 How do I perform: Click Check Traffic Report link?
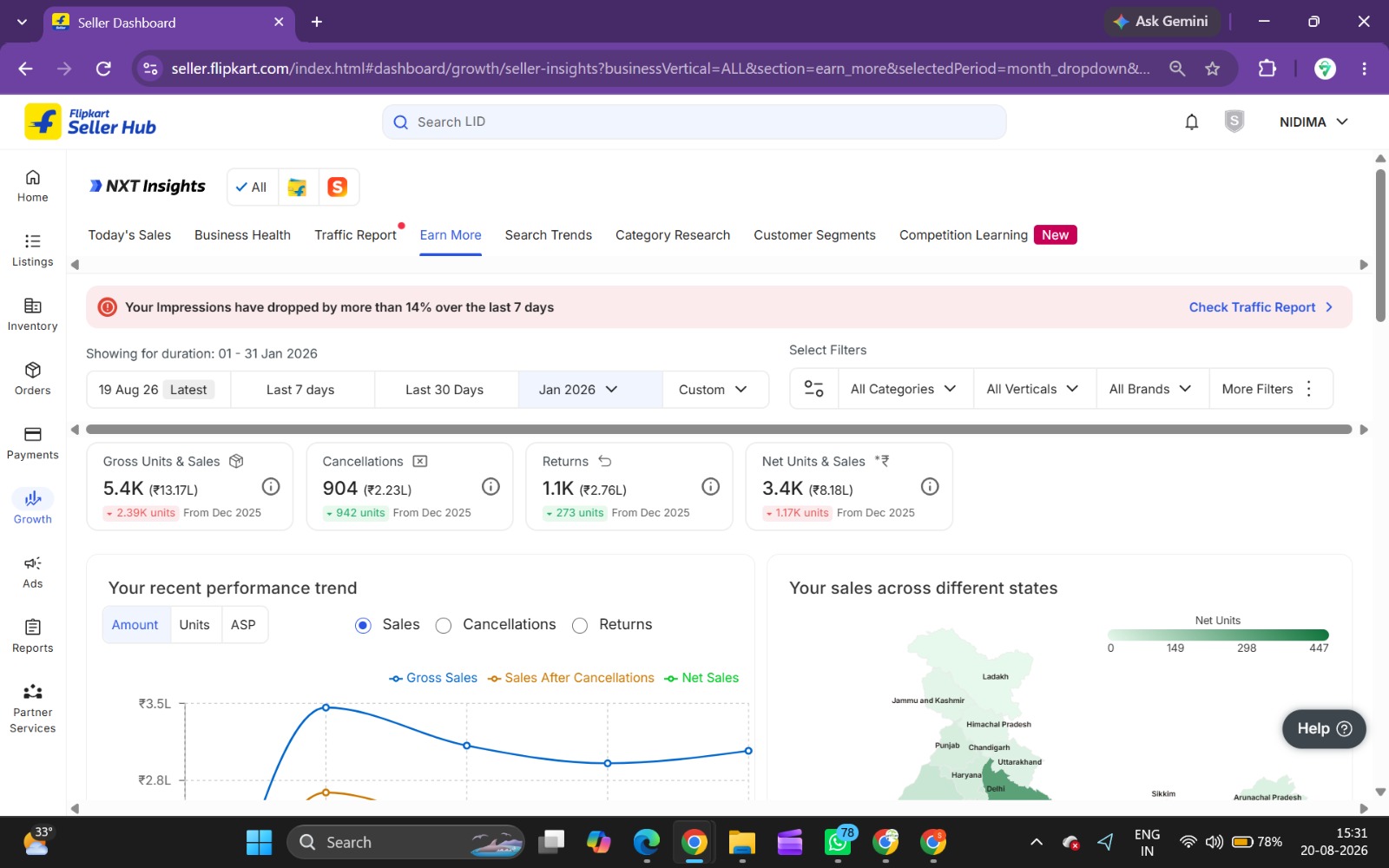pyautogui.click(x=1261, y=307)
